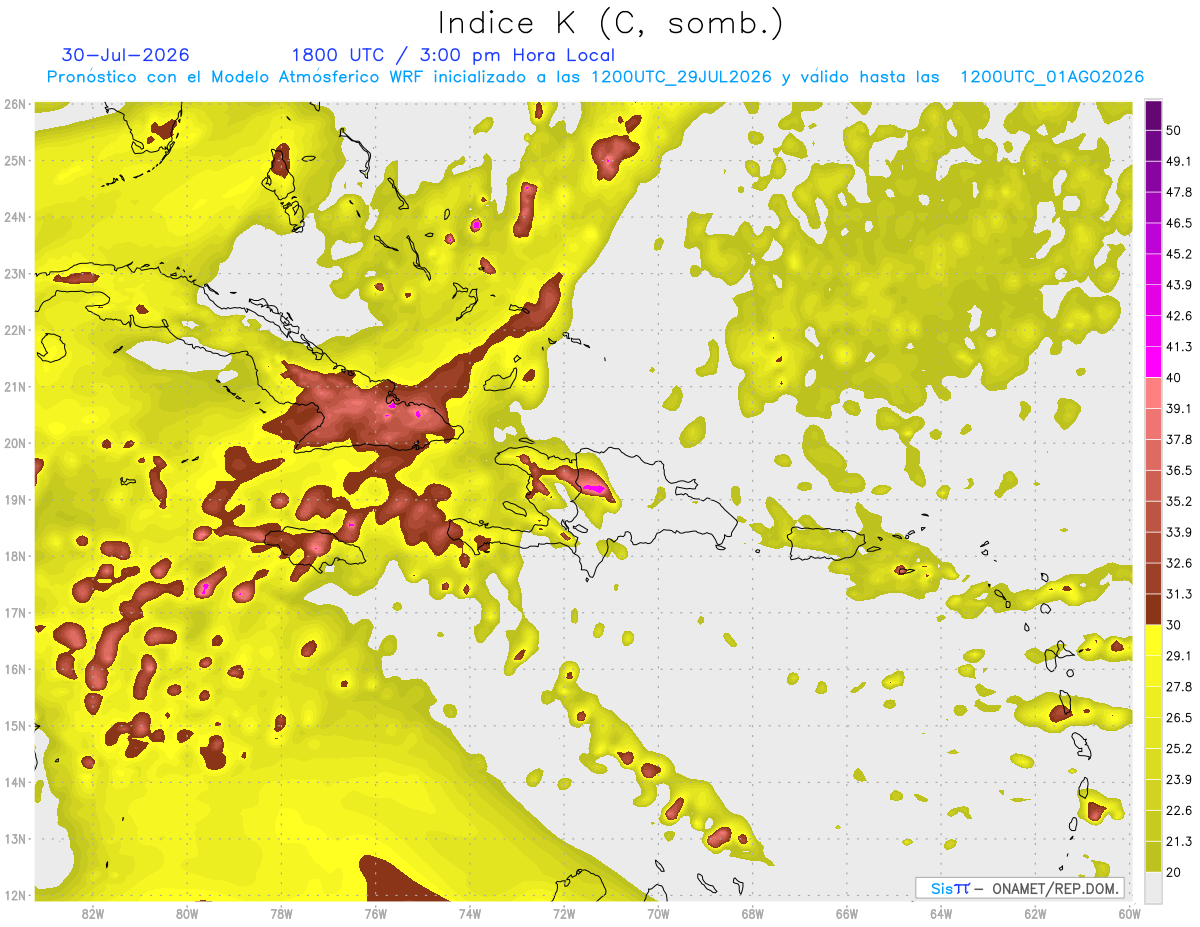Click the latitude label '18N'
1200x927 pixels.
(14, 556)
